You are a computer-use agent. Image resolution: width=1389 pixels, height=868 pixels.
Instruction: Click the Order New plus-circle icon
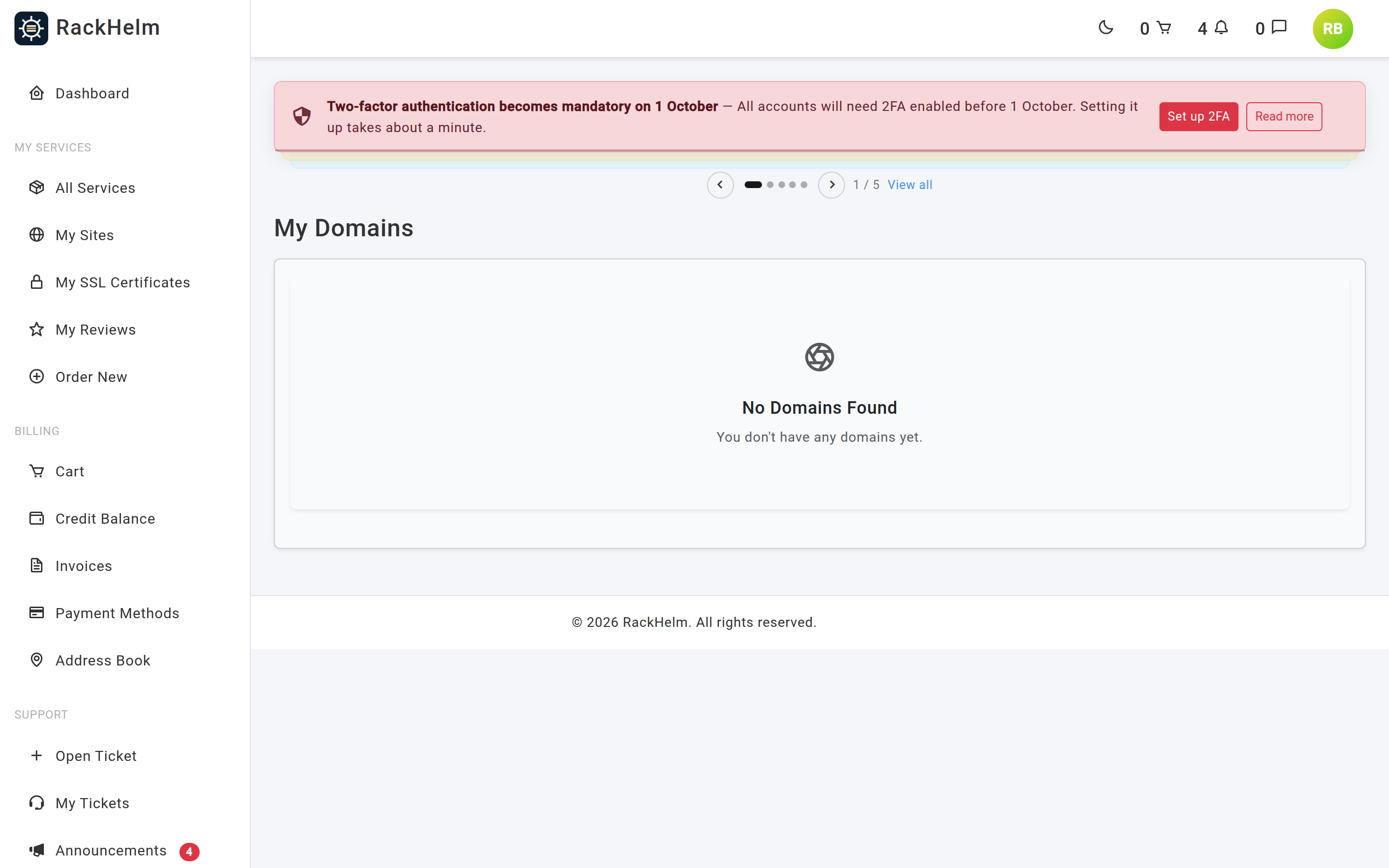click(x=37, y=377)
